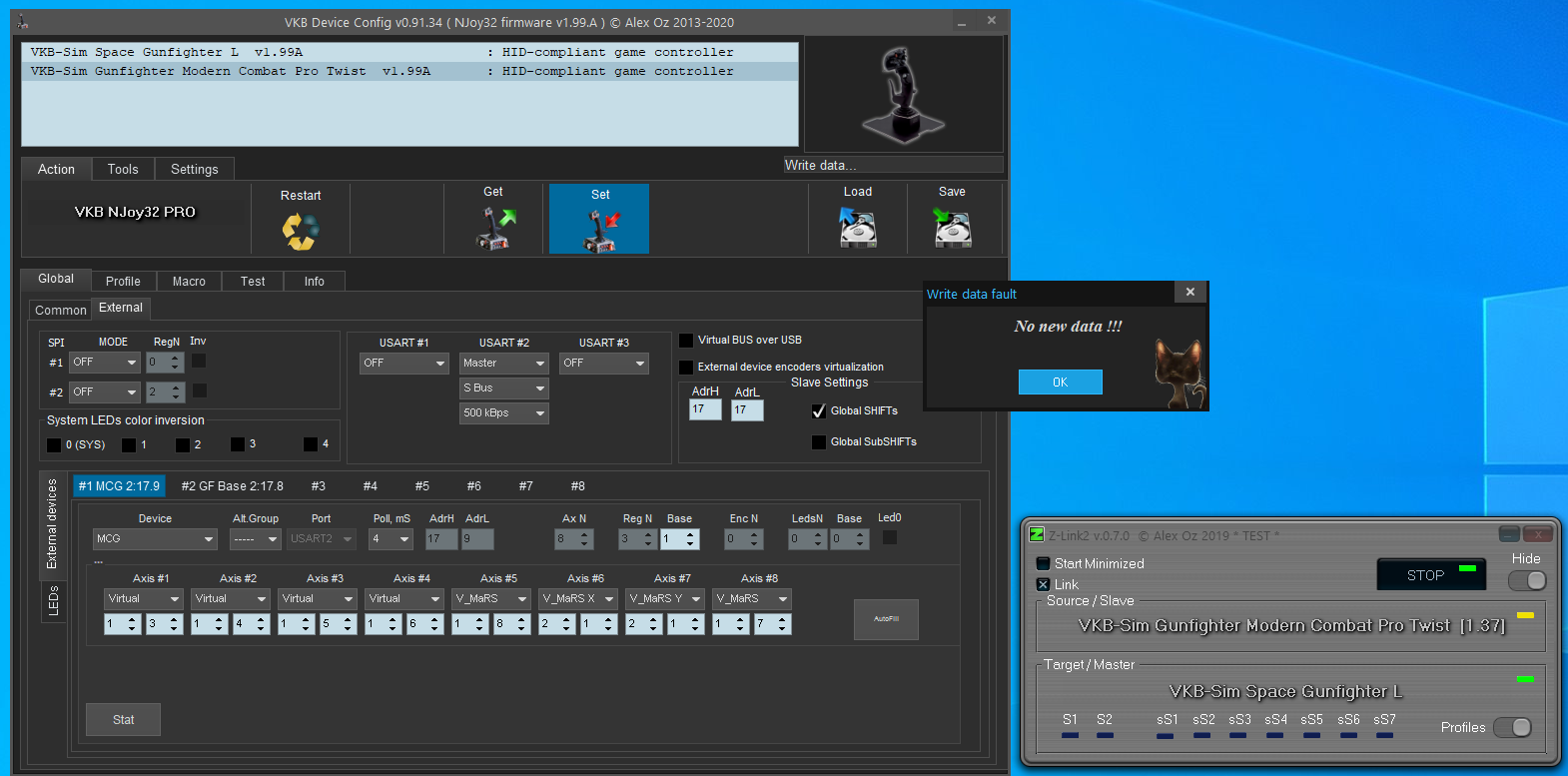
Task: Click the Load disk icon
Action: (857, 228)
